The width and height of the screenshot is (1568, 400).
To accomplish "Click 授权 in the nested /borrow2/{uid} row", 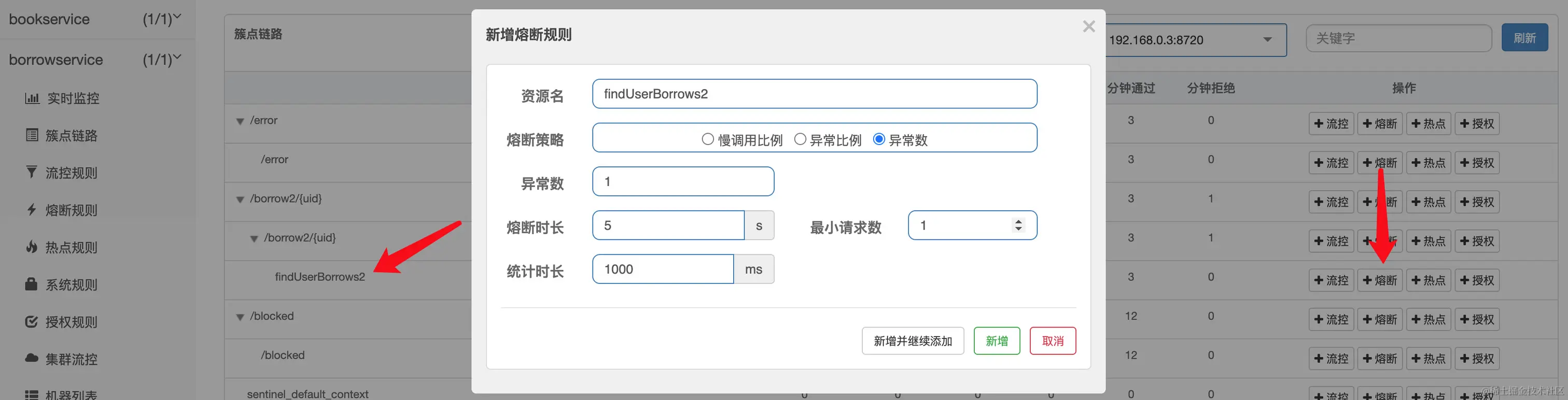I will tap(1477, 241).
